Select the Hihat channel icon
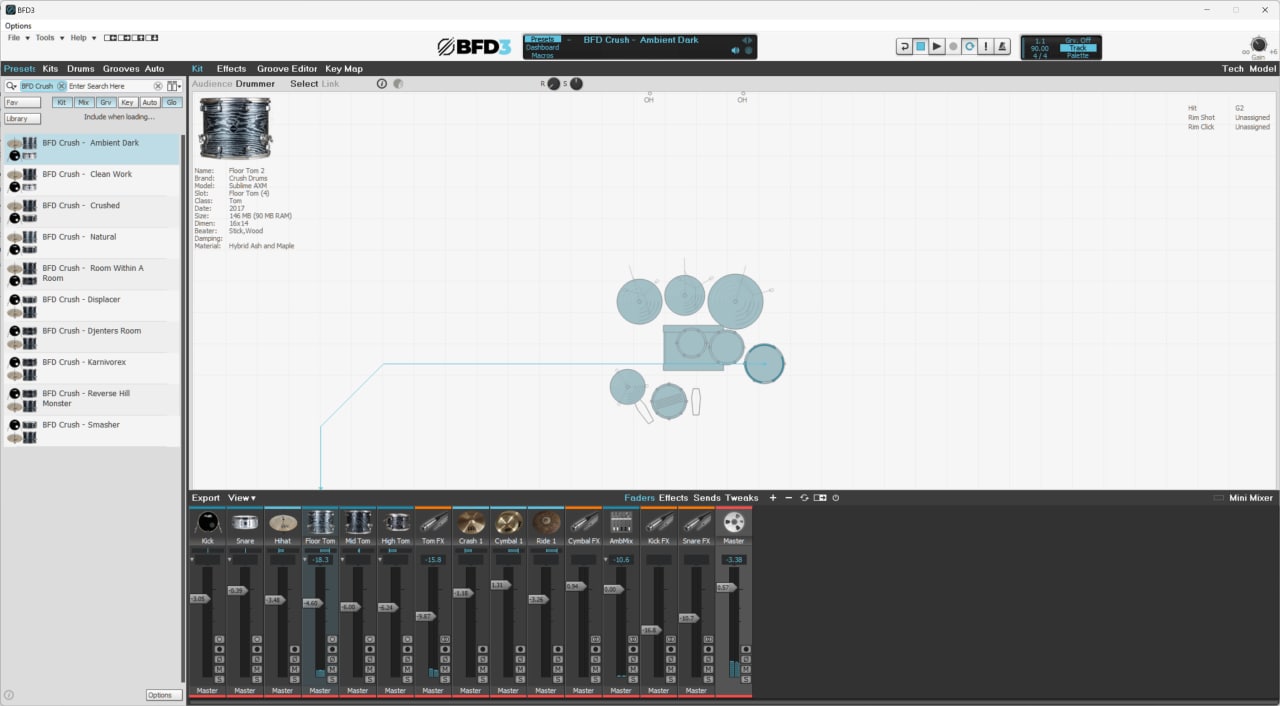1280x706 pixels. [283, 522]
